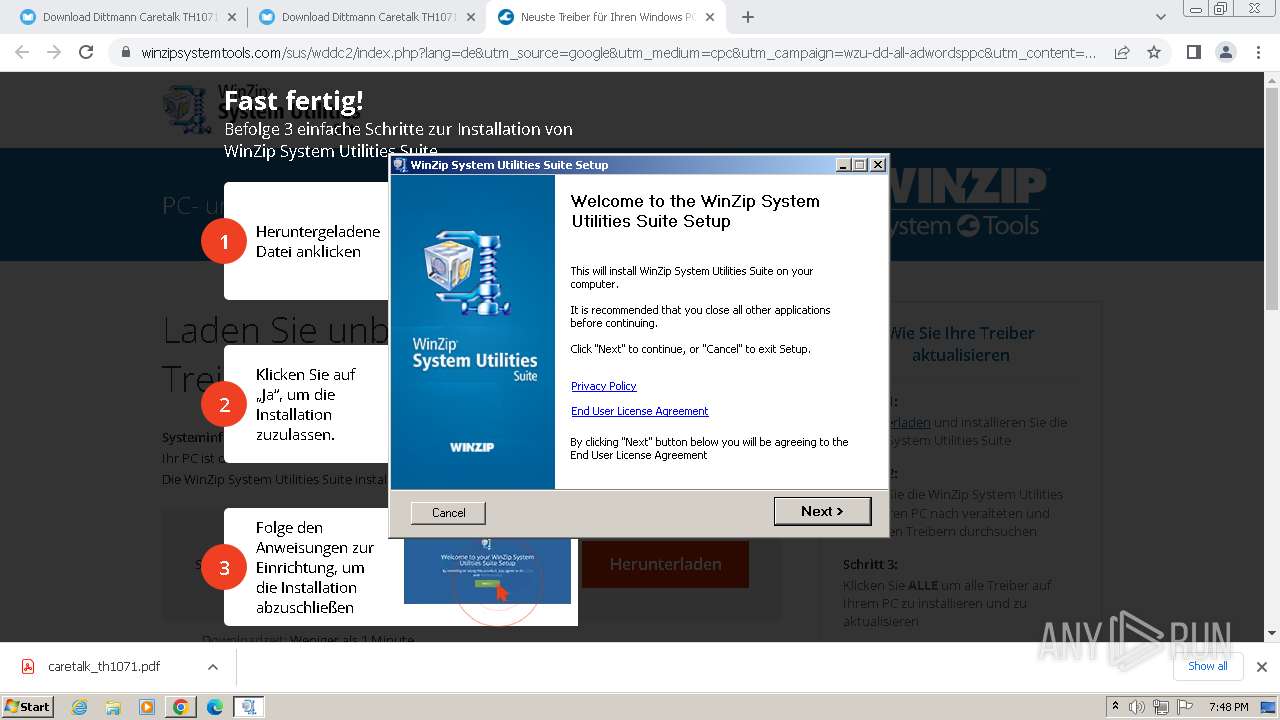Click the system clock 7:48 PM
This screenshot has height=720, width=1280.
coord(1228,707)
